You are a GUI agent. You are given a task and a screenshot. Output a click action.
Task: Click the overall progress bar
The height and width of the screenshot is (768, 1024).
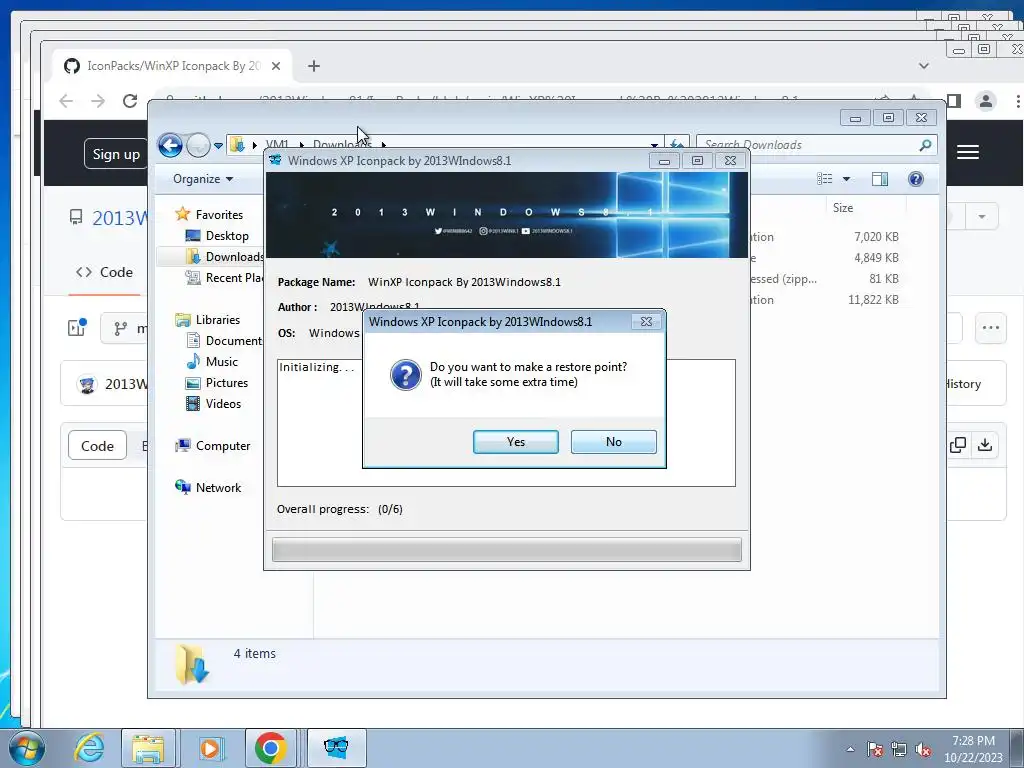(x=507, y=549)
